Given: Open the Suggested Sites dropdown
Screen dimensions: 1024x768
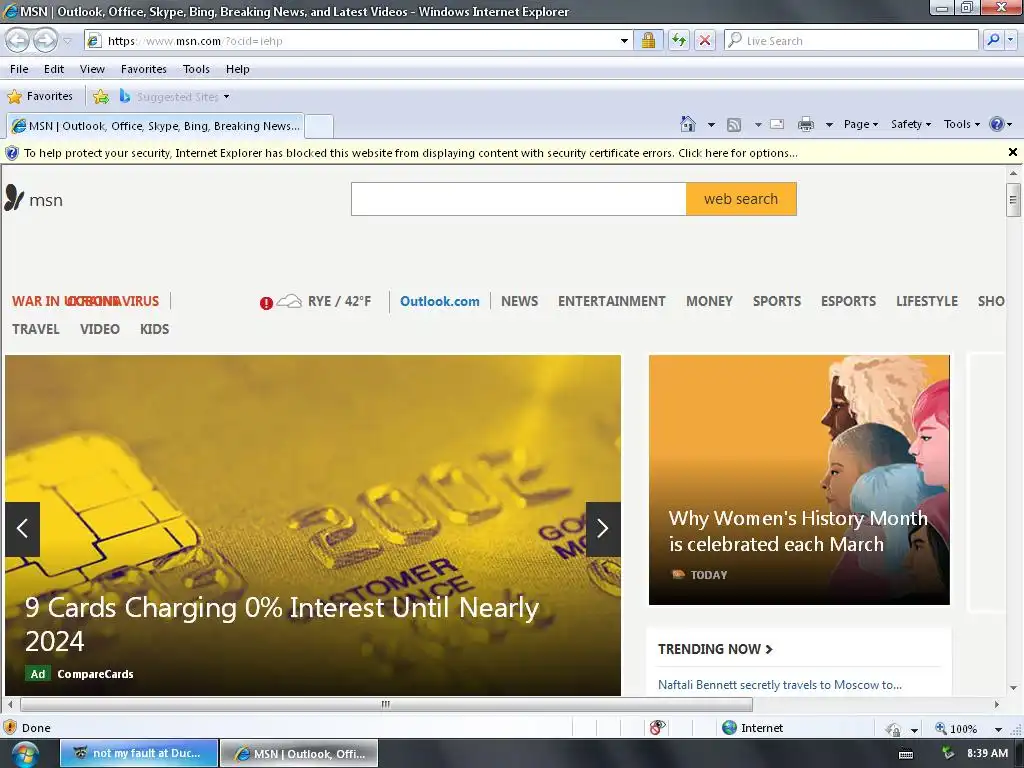Looking at the screenshot, I should 174,97.
